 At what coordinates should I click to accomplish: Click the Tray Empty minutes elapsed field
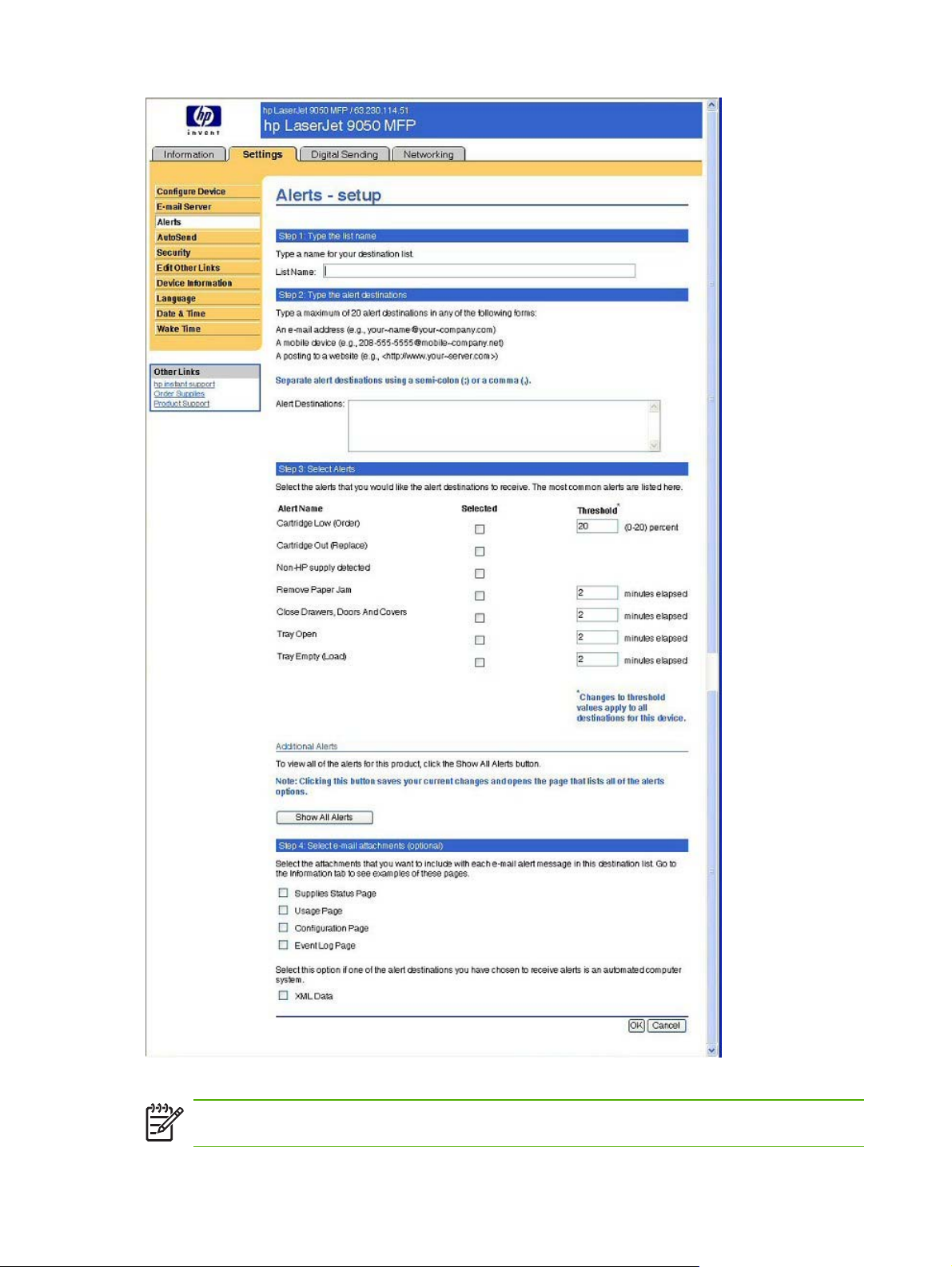(597, 659)
